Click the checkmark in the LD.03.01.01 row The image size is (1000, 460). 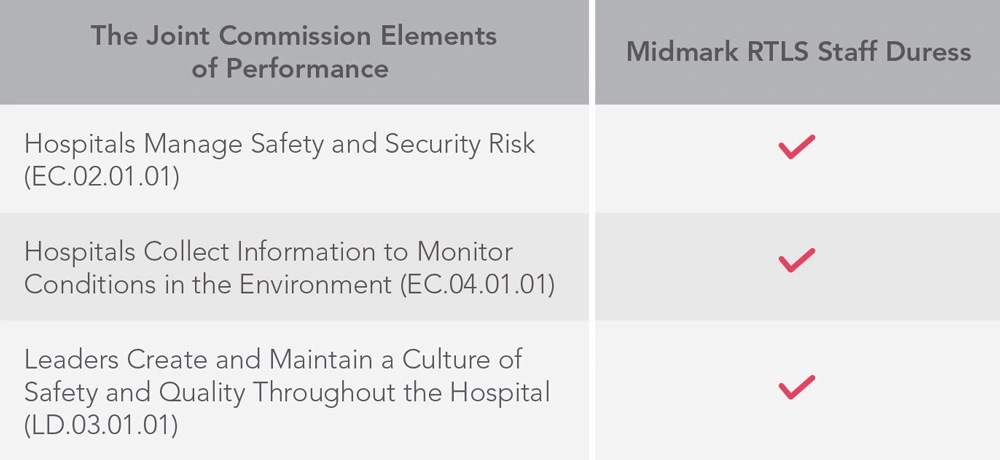(797, 386)
